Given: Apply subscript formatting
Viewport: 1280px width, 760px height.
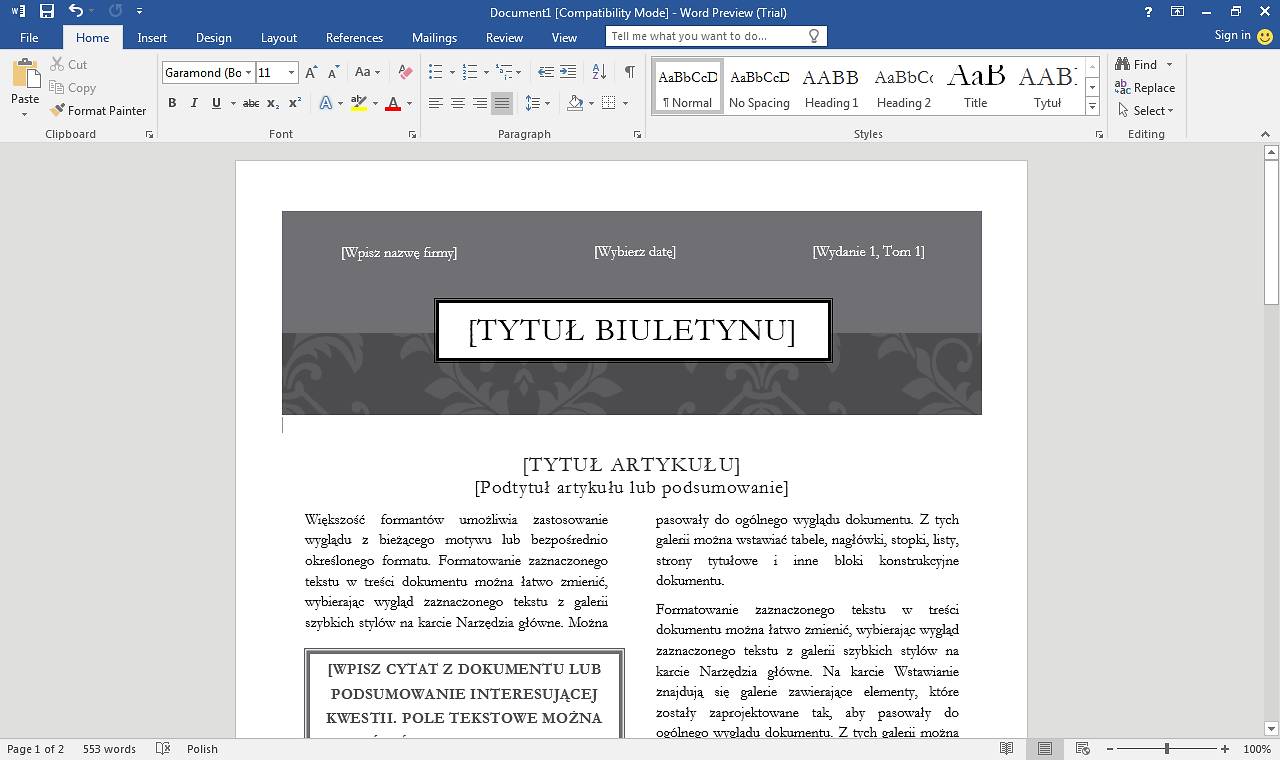Looking at the screenshot, I should [272, 102].
